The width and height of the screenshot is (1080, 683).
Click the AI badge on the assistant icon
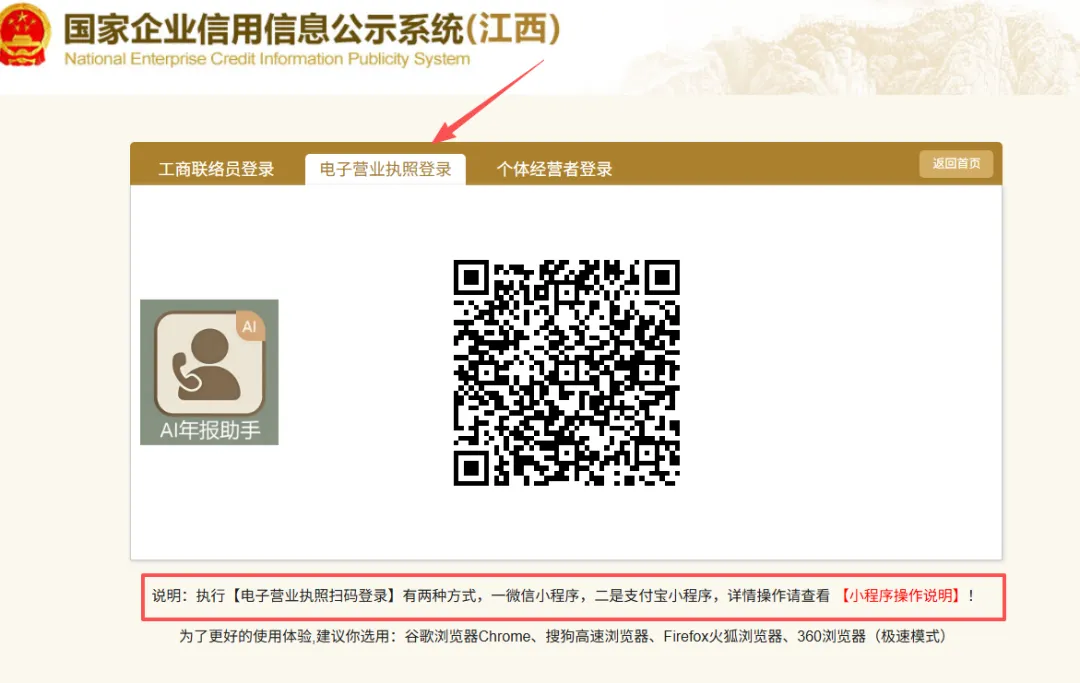coord(249,326)
